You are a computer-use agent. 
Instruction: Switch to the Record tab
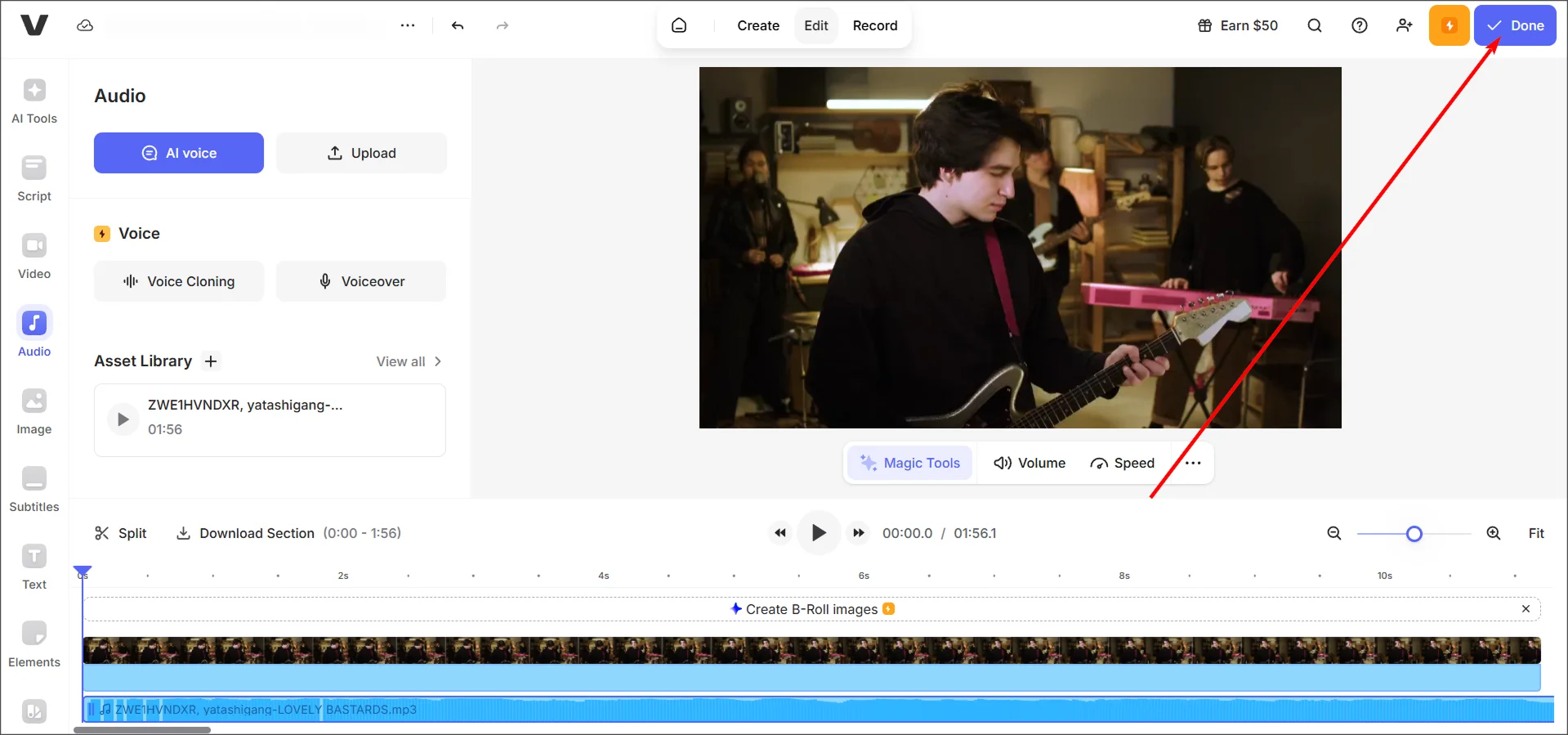[x=874, y=26]
